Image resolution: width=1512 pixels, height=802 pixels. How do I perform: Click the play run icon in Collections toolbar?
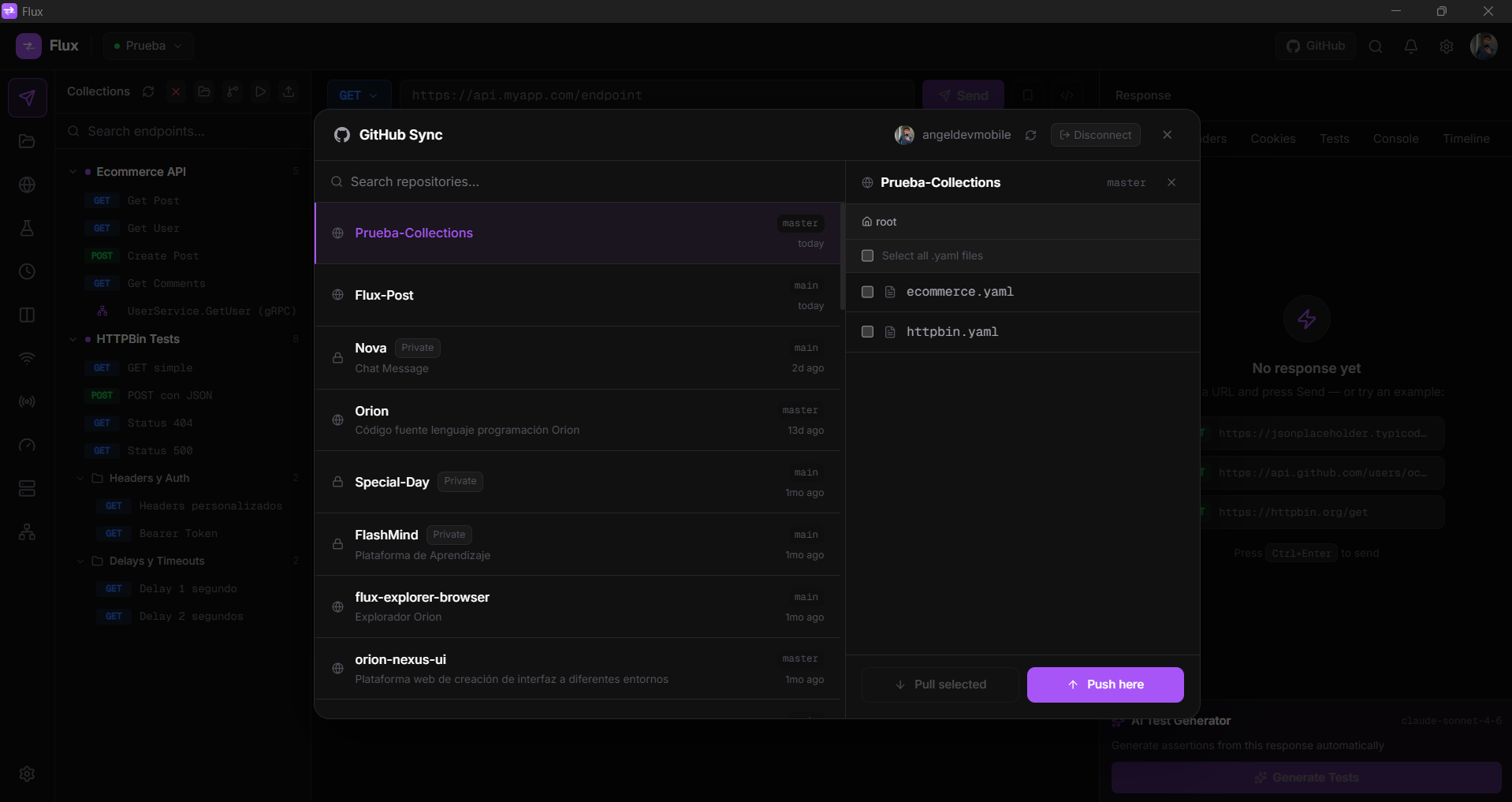click(x=260, y=91)
